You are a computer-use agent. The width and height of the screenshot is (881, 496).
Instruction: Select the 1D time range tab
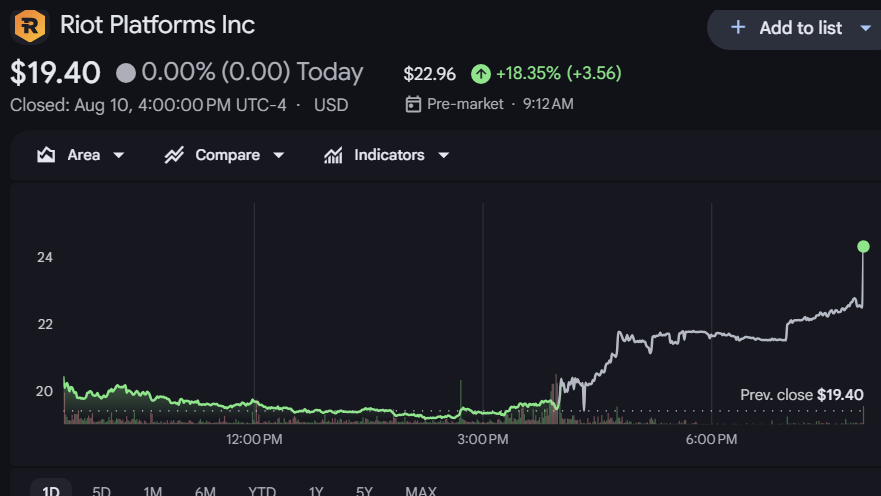pyautogui.click(x=51, y=490)
